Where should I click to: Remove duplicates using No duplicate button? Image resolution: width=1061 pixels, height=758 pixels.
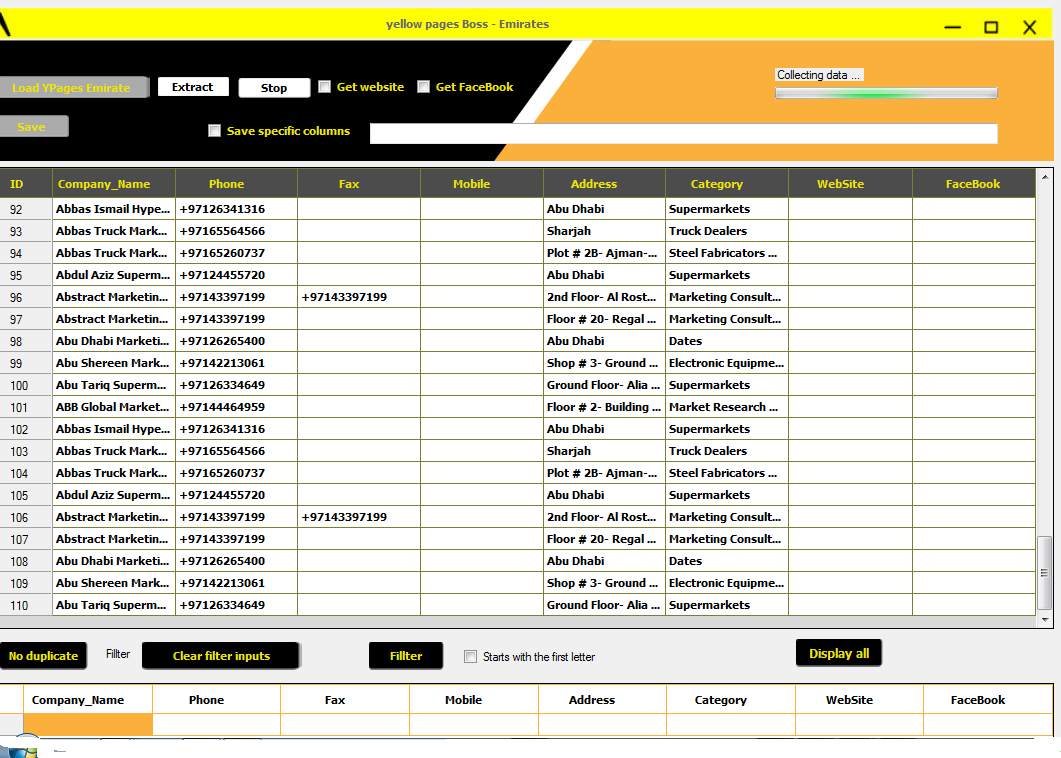(43, 656)
